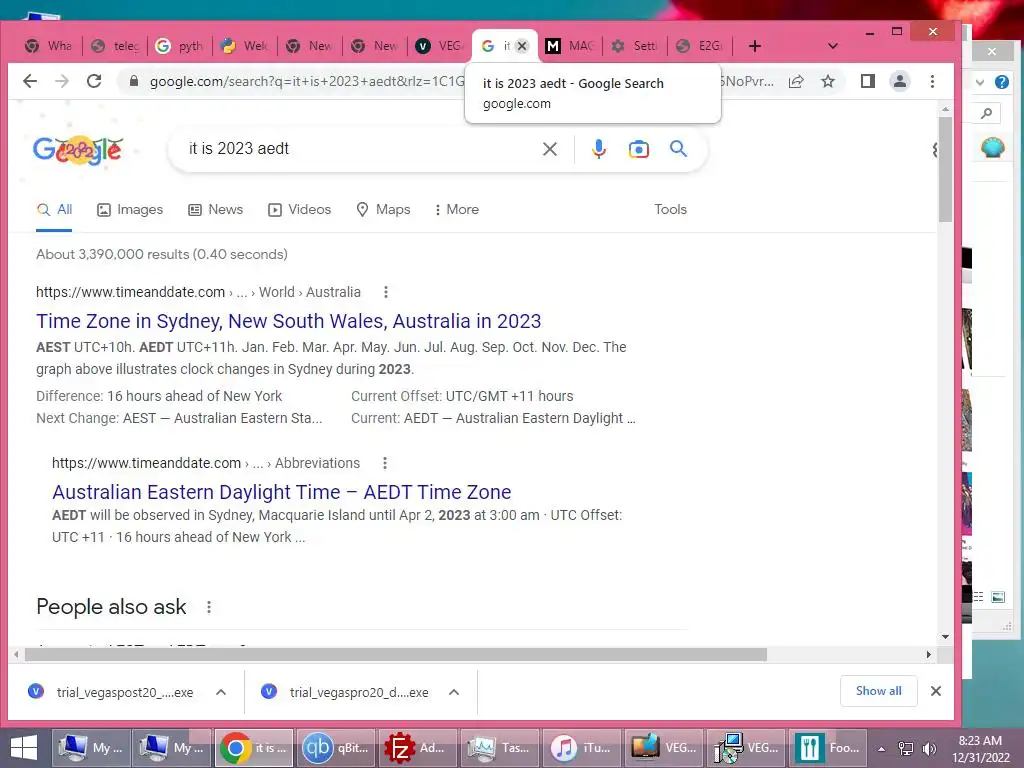Expand trial_vegaspro20 download options

pos(454,692)
